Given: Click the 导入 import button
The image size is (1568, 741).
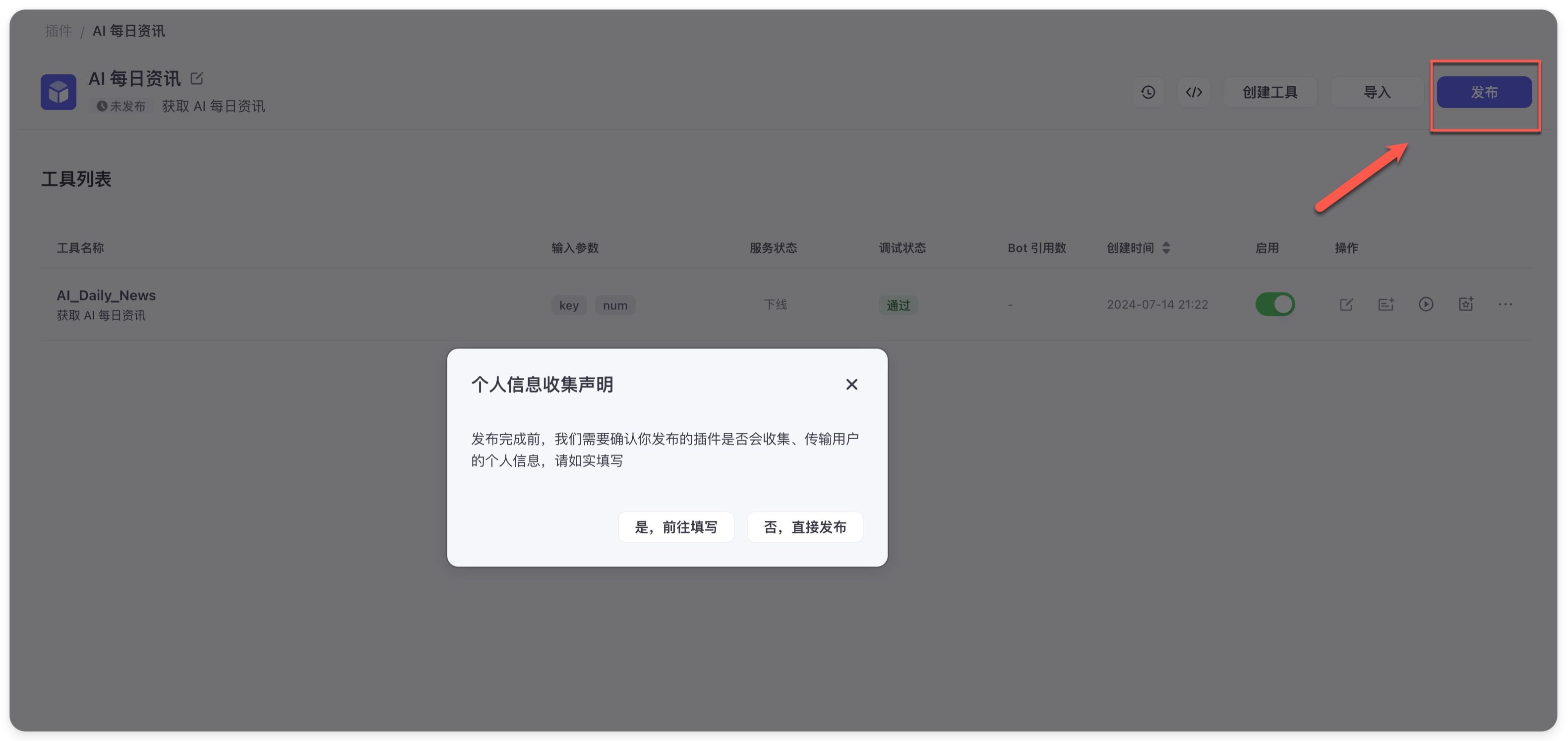Looking at the screenshot, I should (1377, 92).
